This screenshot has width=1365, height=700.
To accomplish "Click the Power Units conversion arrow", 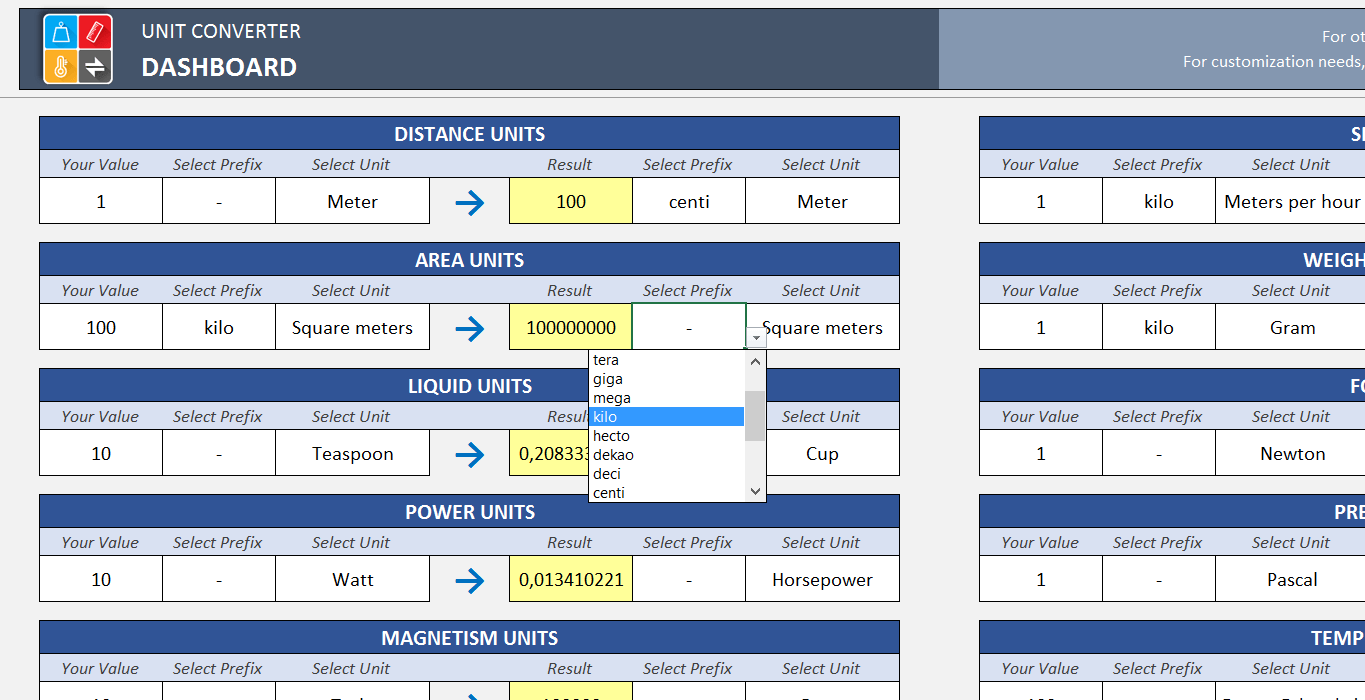I will coord(470,581).
